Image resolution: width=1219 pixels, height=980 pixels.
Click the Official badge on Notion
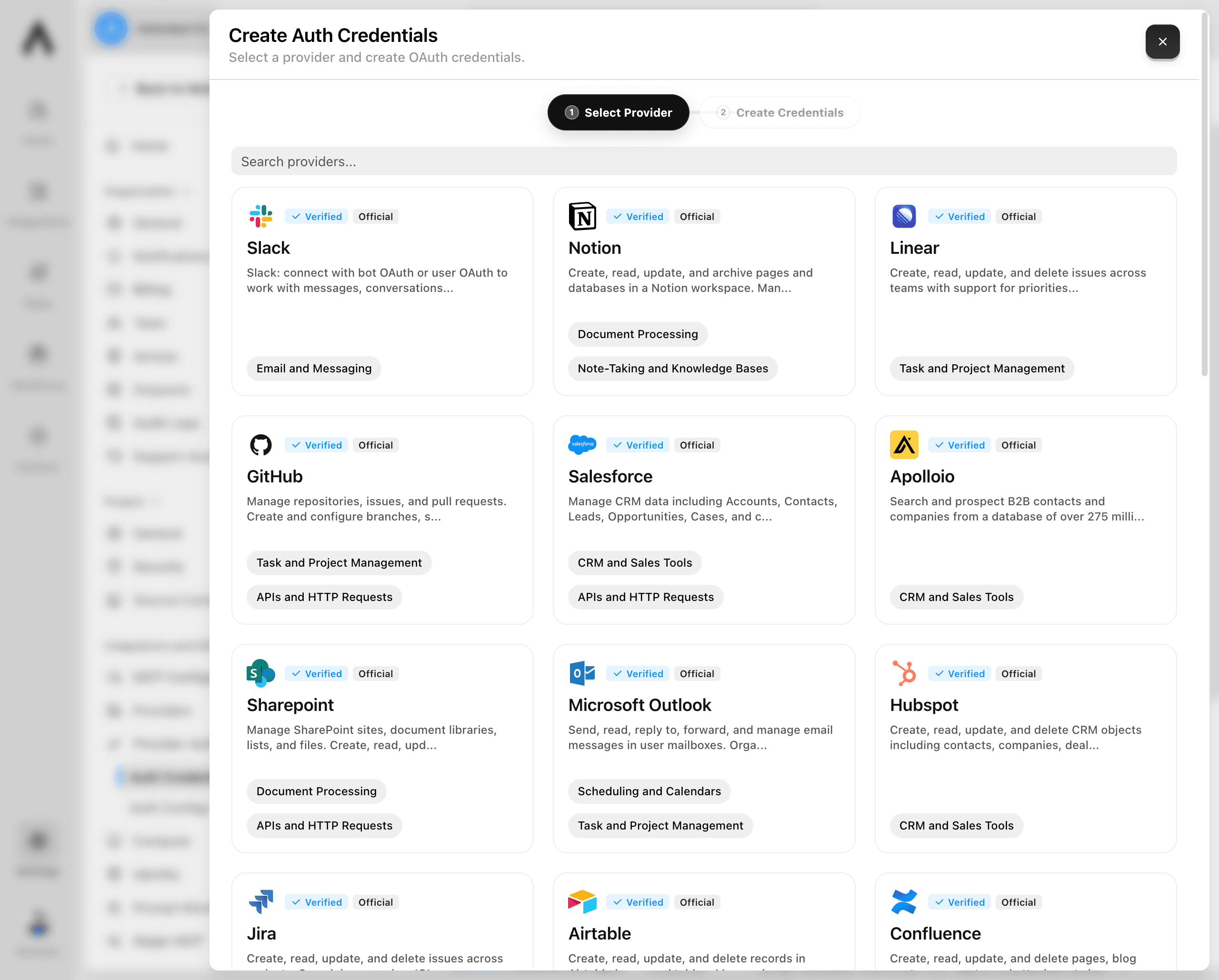pos(696,216)
